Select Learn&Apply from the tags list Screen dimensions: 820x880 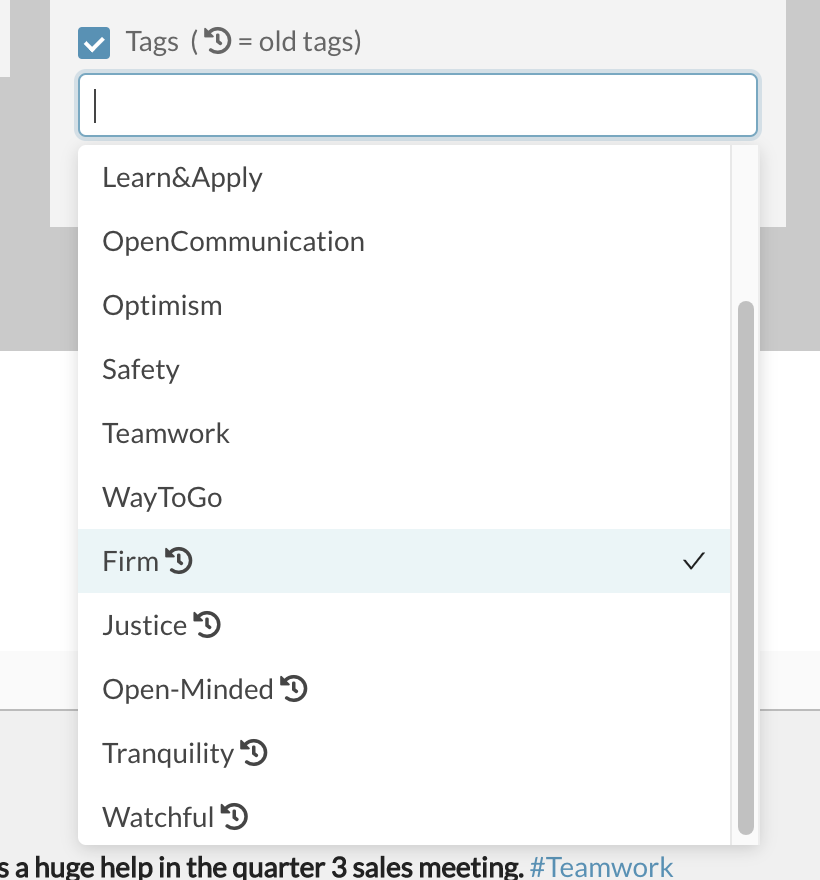(x=404, y=177)
